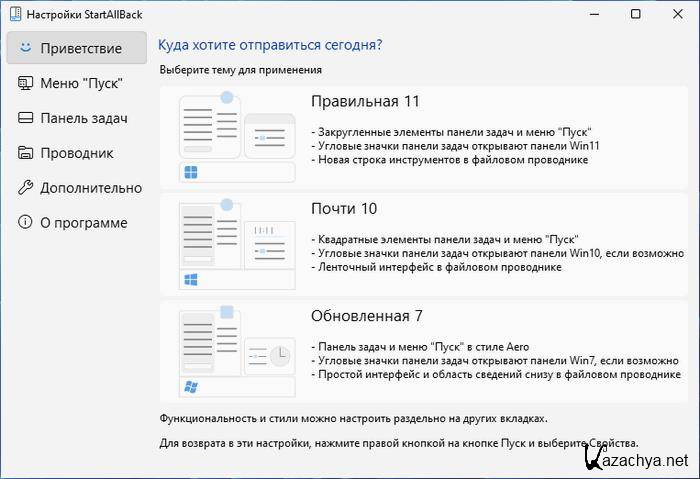Maximize the StartAllBack settings window

pos(636,14)
